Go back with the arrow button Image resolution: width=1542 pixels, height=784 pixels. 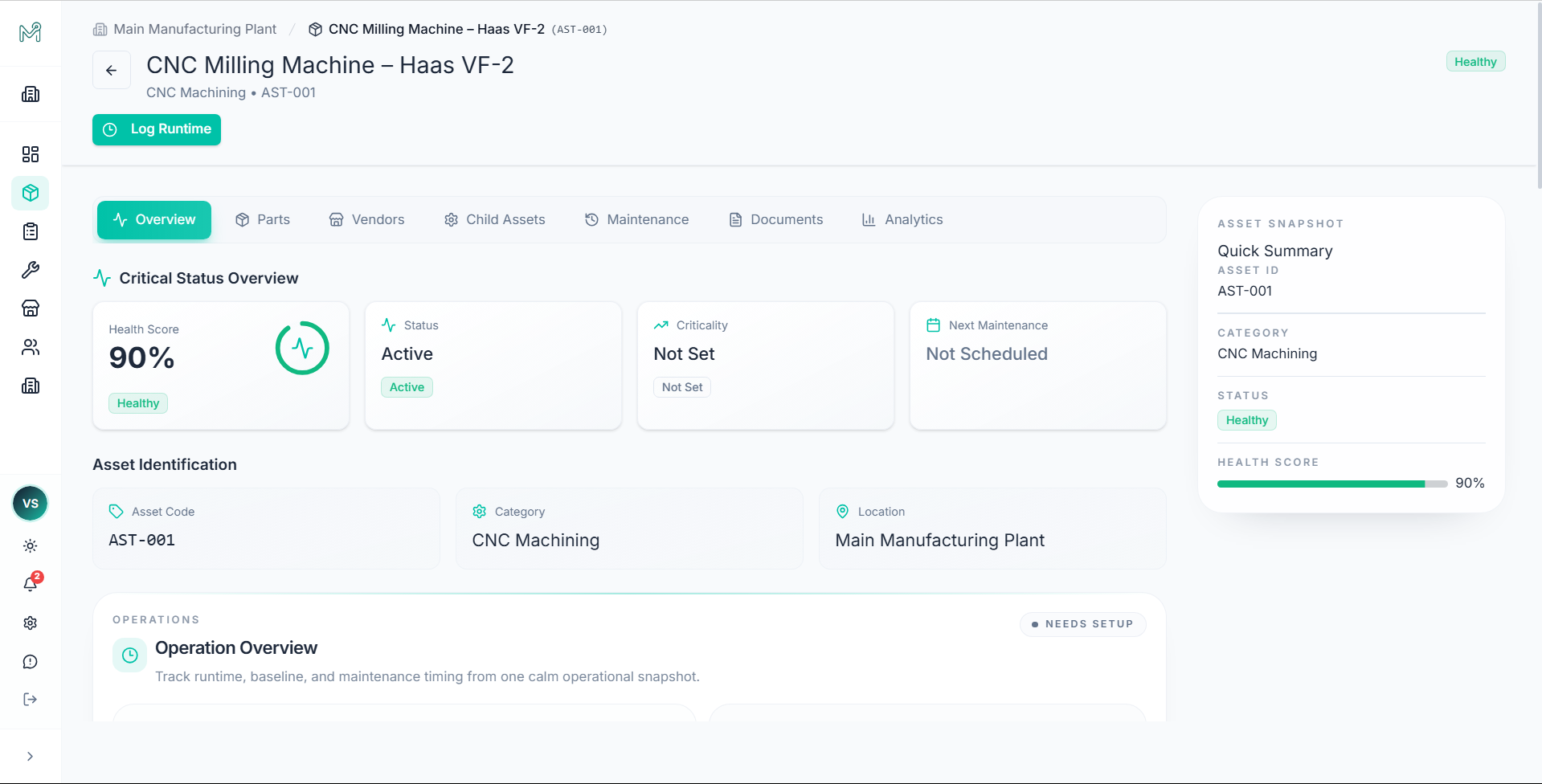[x=112, y=71]
